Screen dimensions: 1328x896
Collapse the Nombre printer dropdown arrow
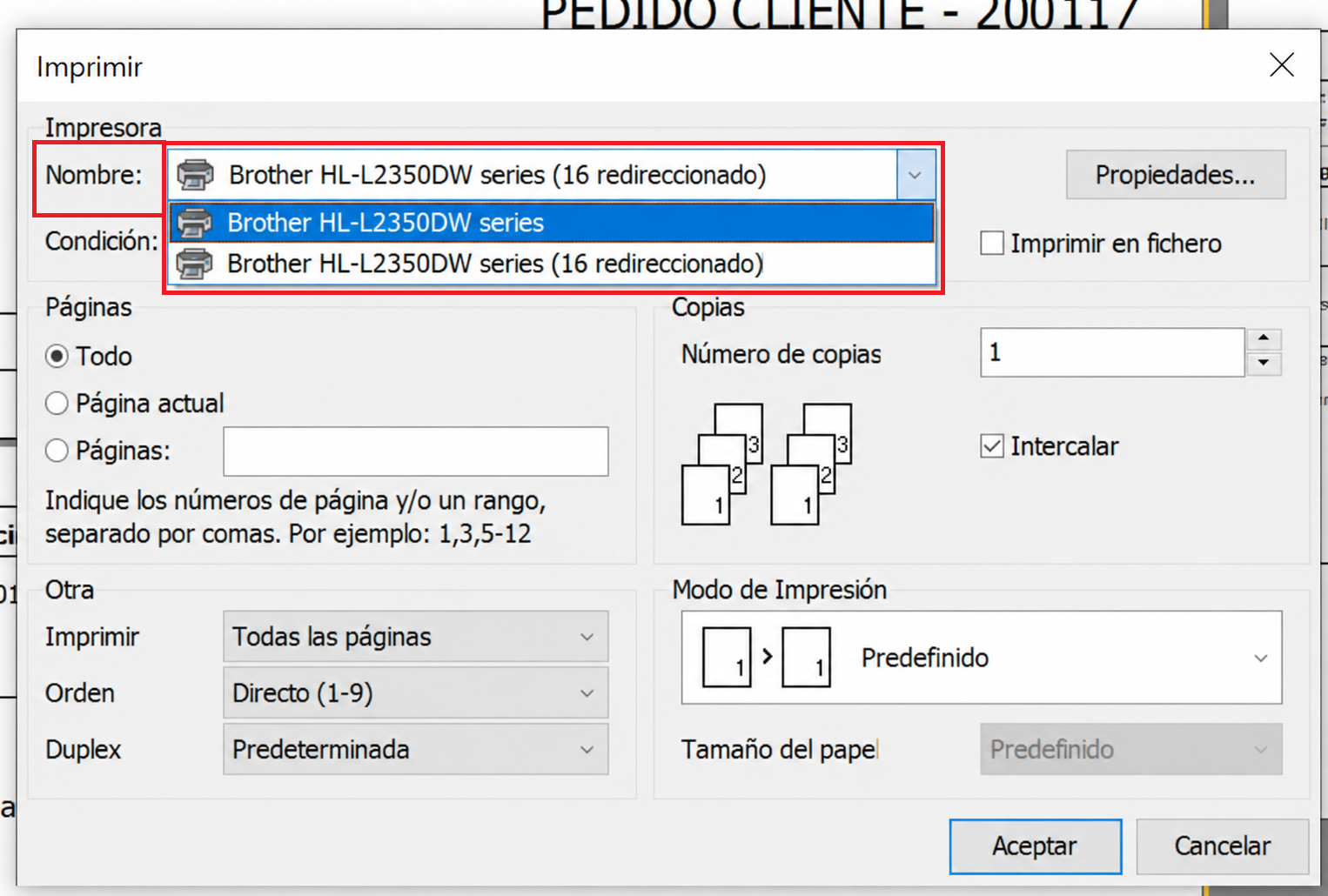(916, 175)
